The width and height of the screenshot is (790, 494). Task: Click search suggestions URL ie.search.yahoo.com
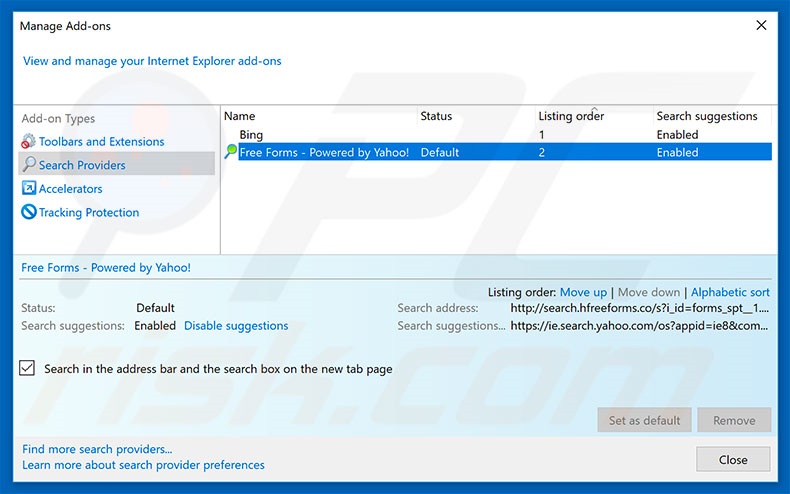pos(639,326)
